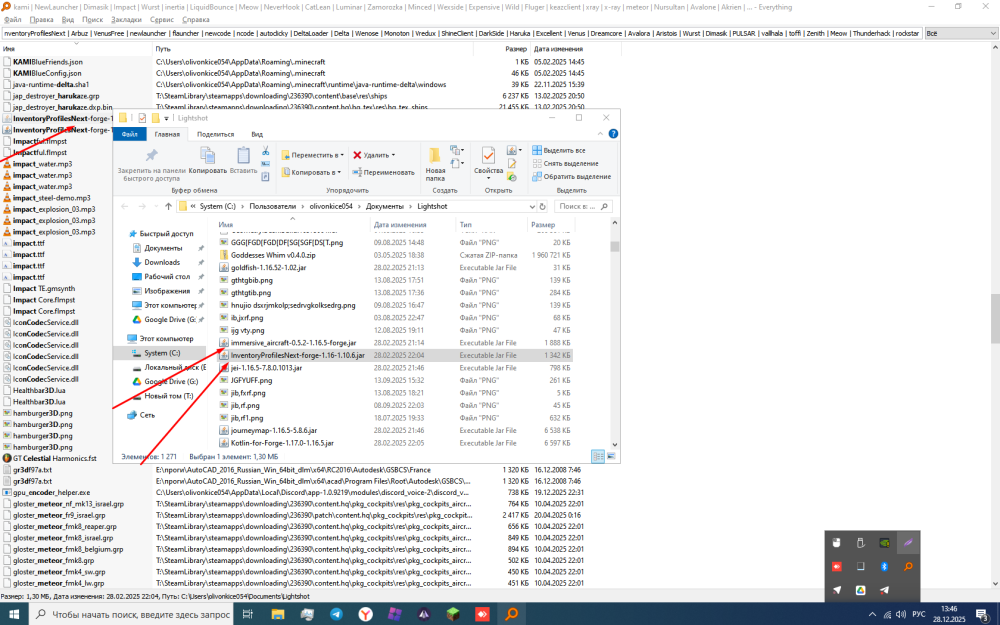
Task: Click the mouse device tray icon
Action: coord(836,543)
